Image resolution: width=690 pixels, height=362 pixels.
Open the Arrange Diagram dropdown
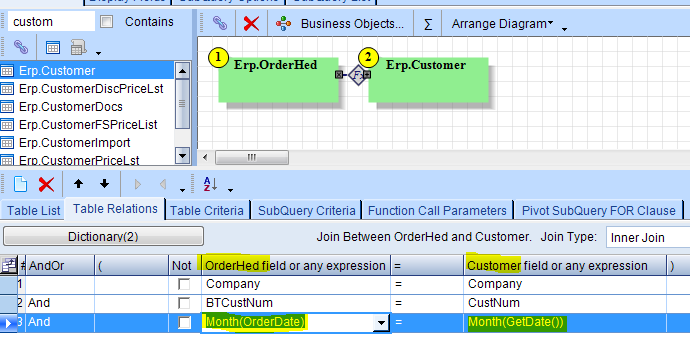pyautogui.click(x=502, y=23)
